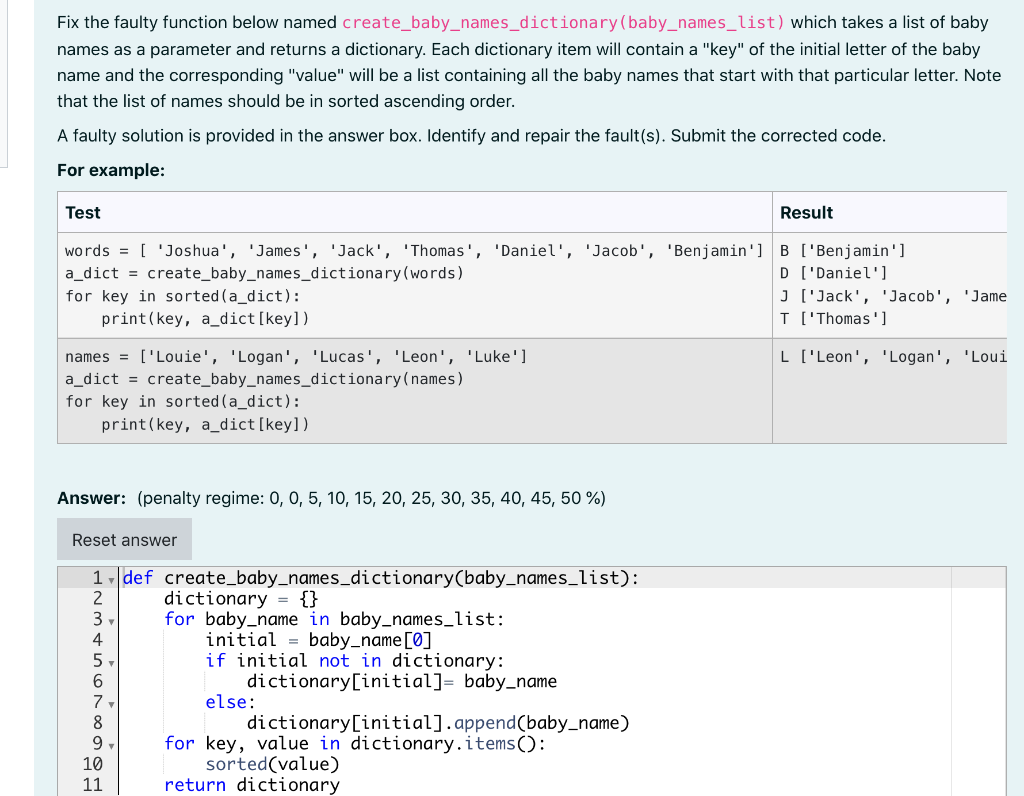Viewport: 1024px width, 796px height.
Task: Click the B ['Benjamin'] result output text
Action: coord(840,250)
